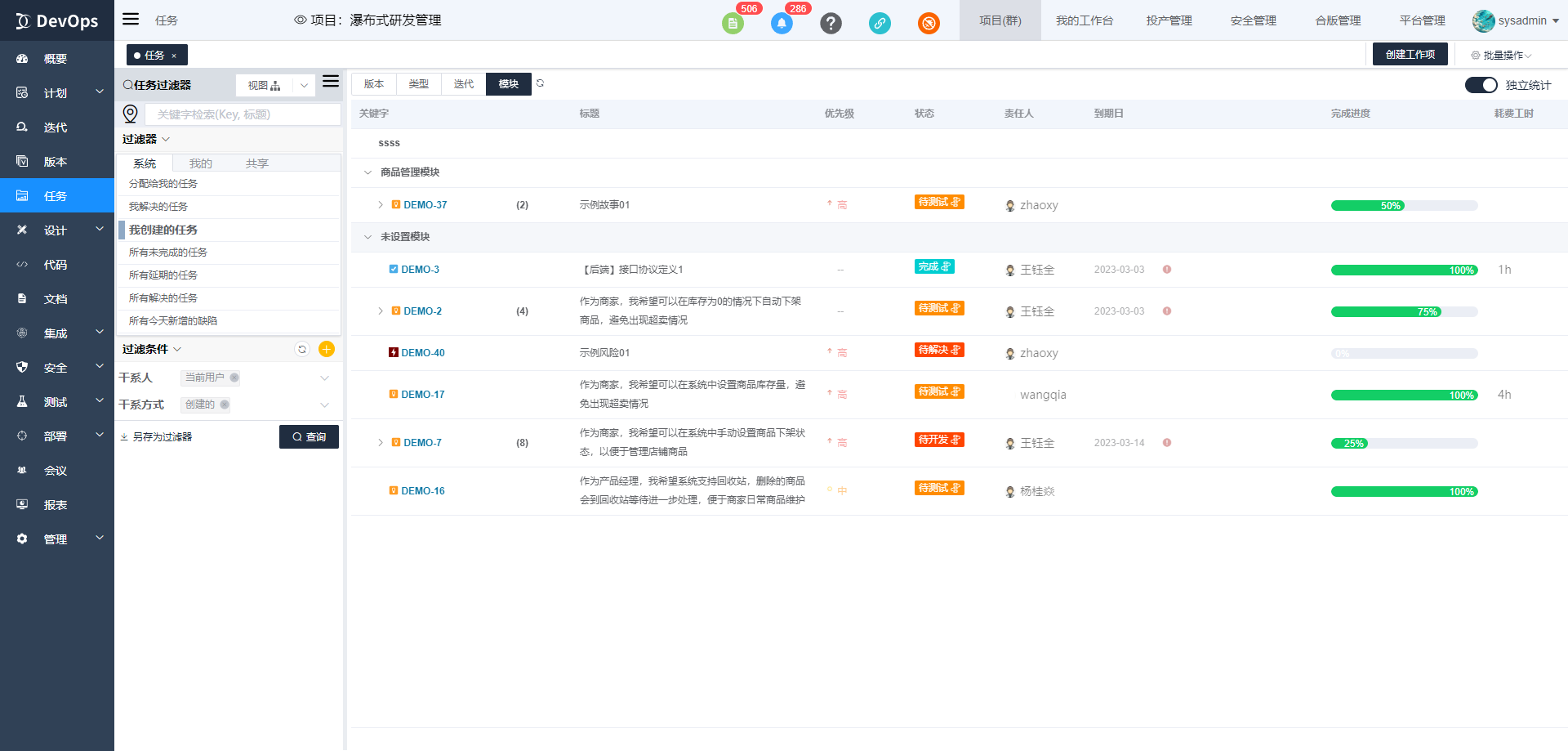Image resolution: width=1568 pixels, height=751 pixels.
Task: Click the yellow add filter condition button
Action: 327,350
